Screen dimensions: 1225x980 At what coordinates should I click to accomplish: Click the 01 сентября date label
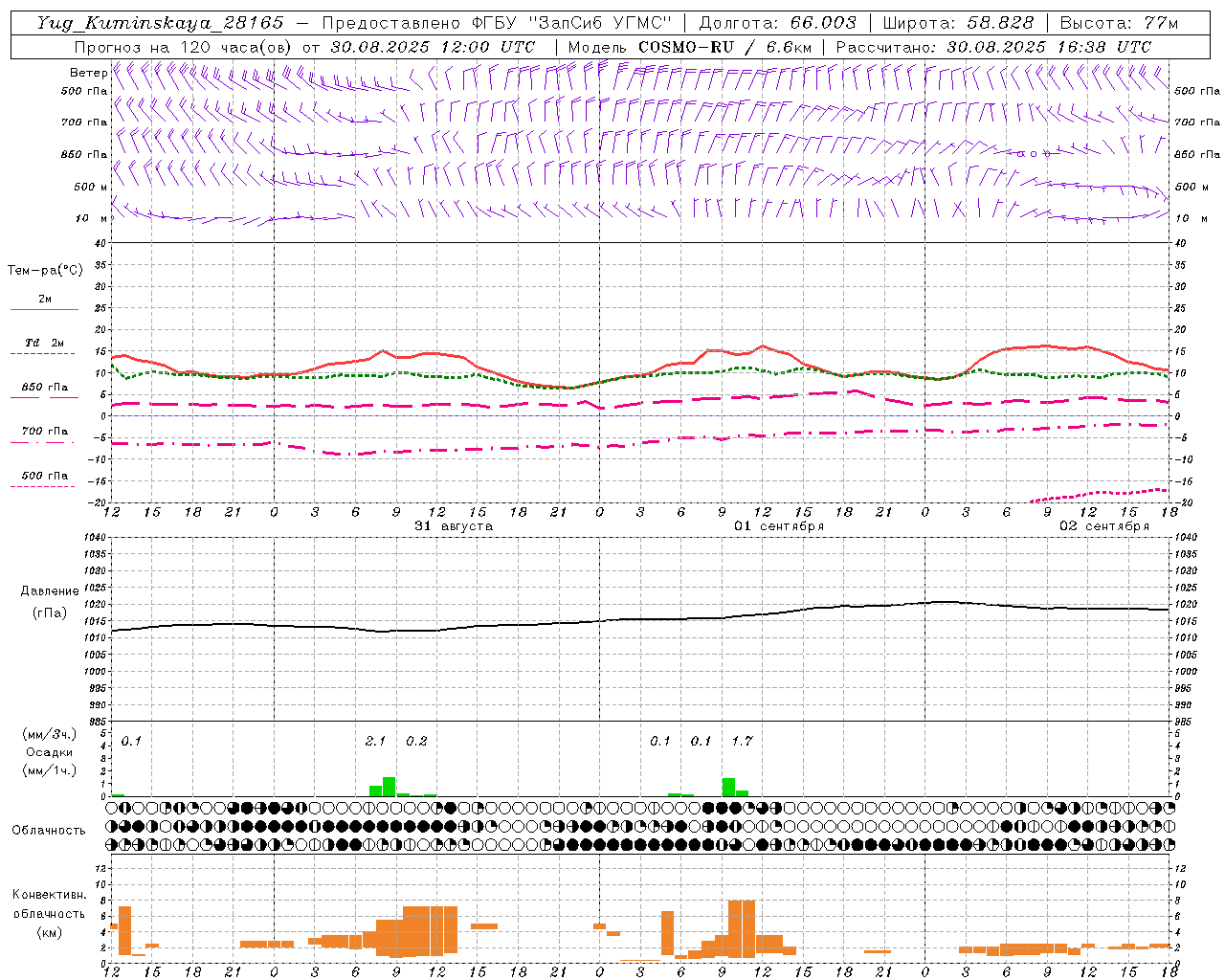(779, 525)
